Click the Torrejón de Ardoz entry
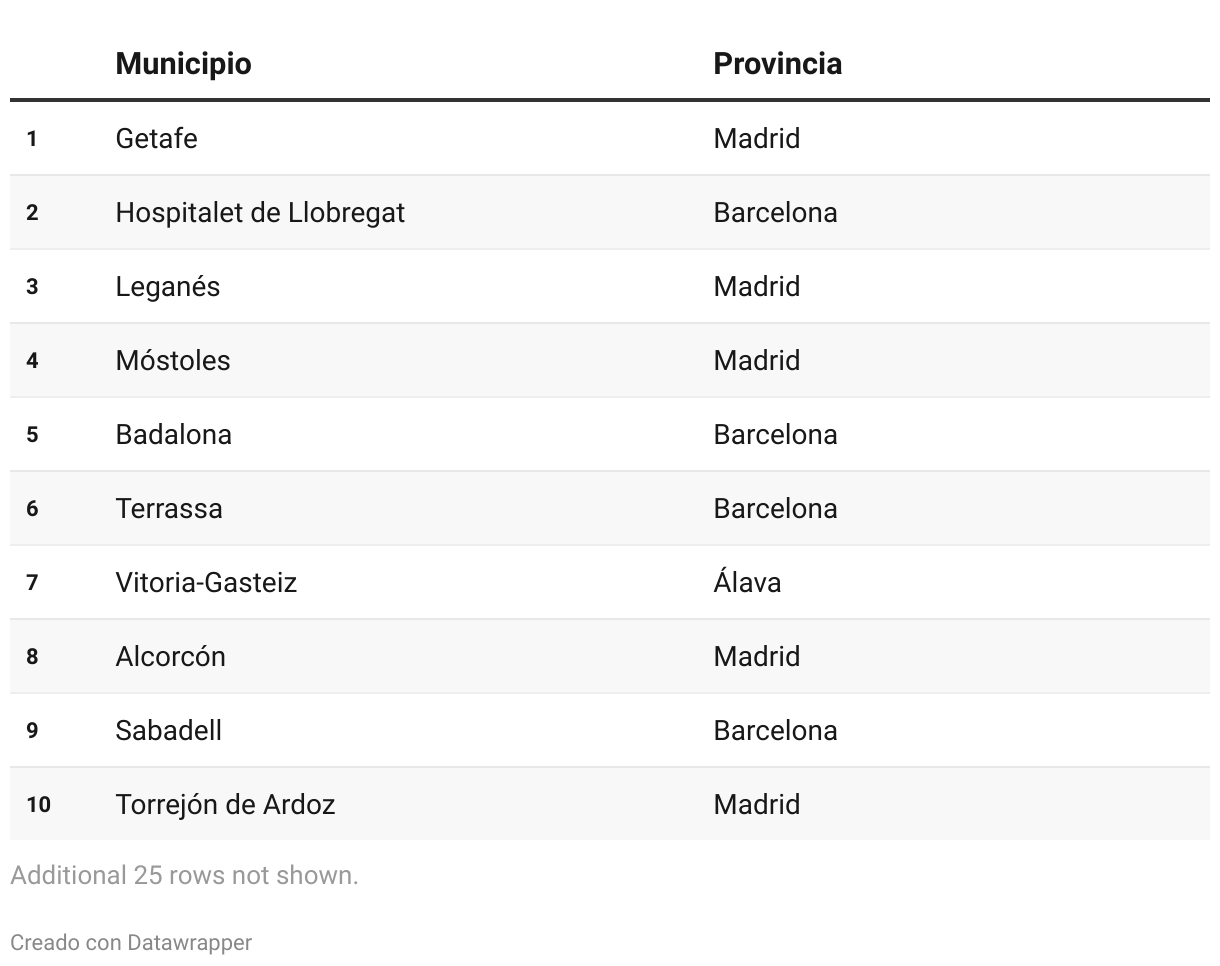 (x=225, y=804)
